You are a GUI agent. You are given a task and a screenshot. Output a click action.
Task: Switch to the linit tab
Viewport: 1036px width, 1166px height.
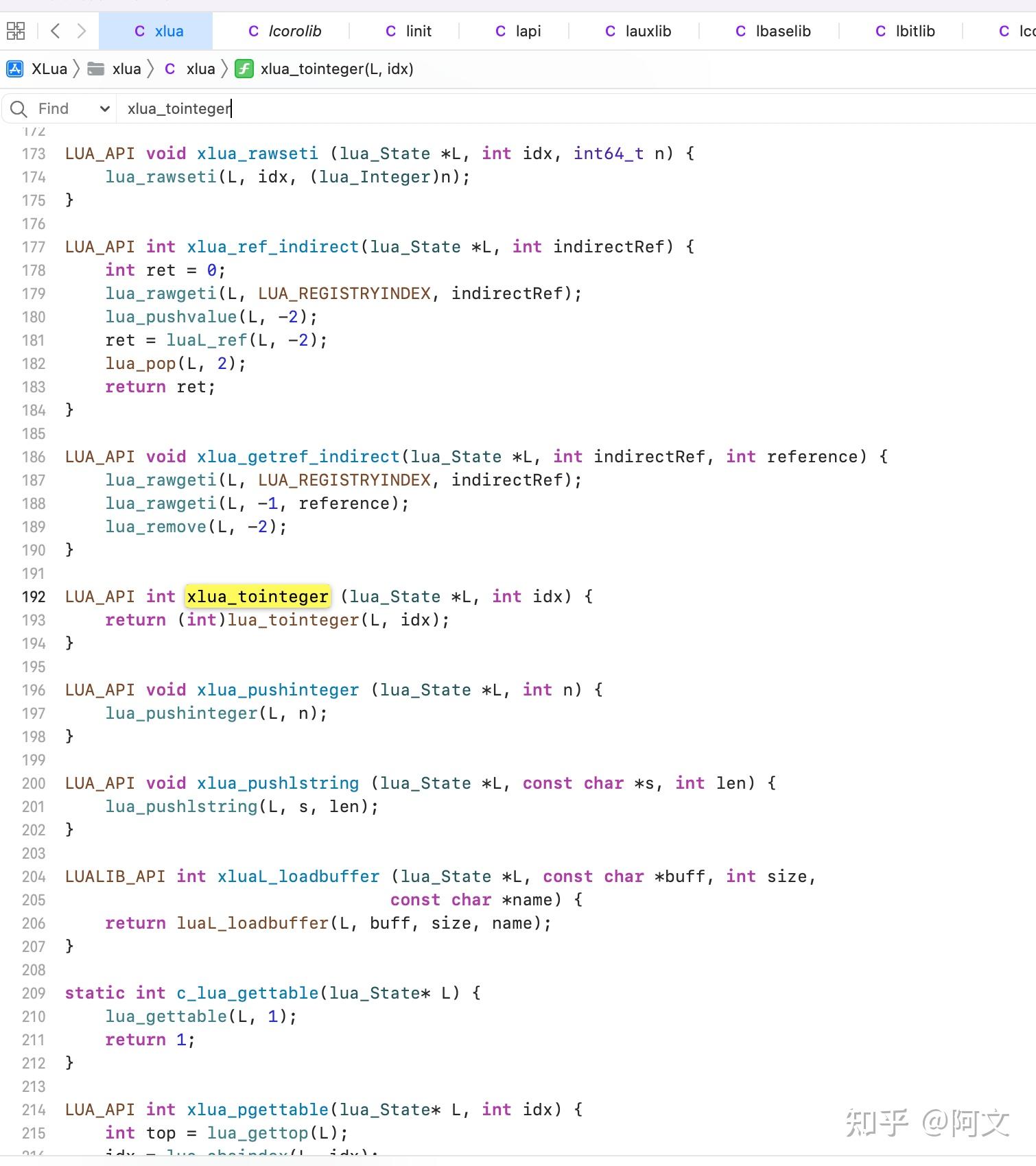coord(408,31)
